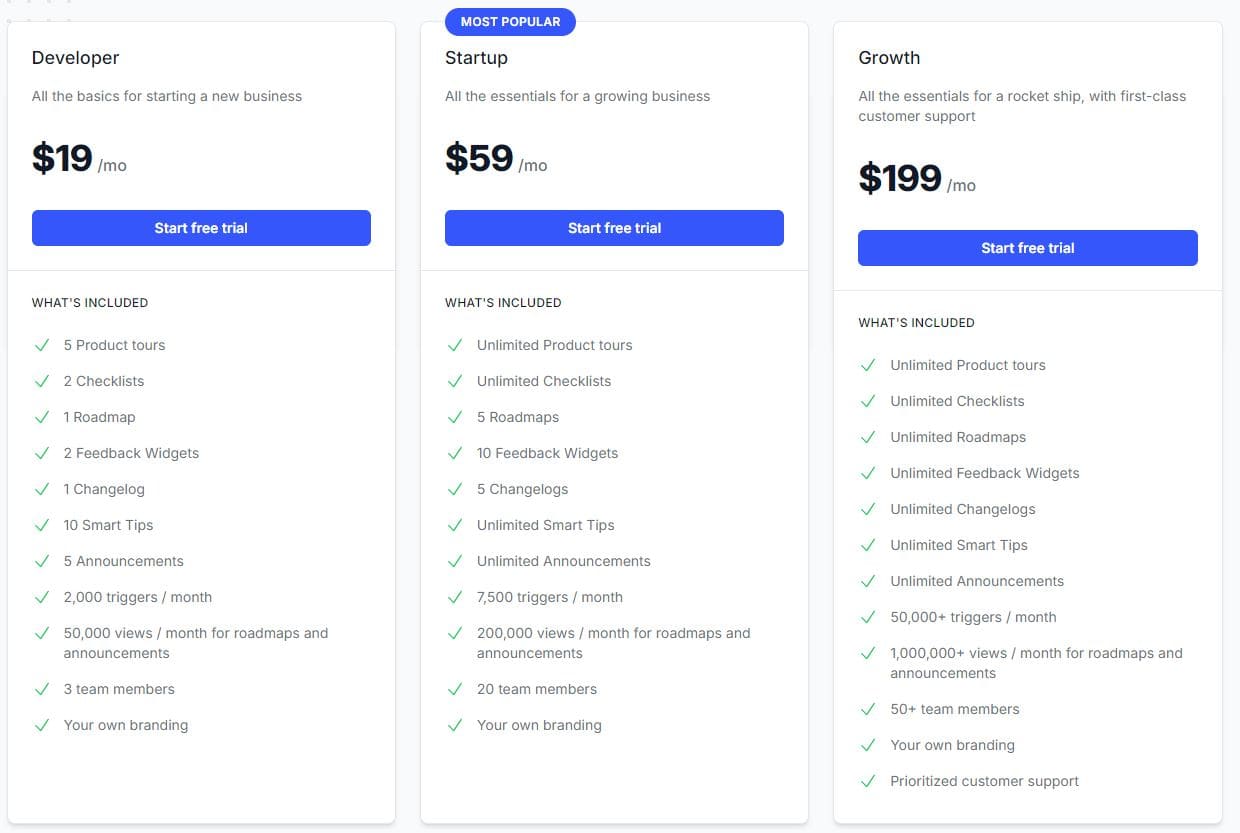Click the $199 price on Growth card
The height and width of the screenshot is (833, 1240).
pos(898,178)
